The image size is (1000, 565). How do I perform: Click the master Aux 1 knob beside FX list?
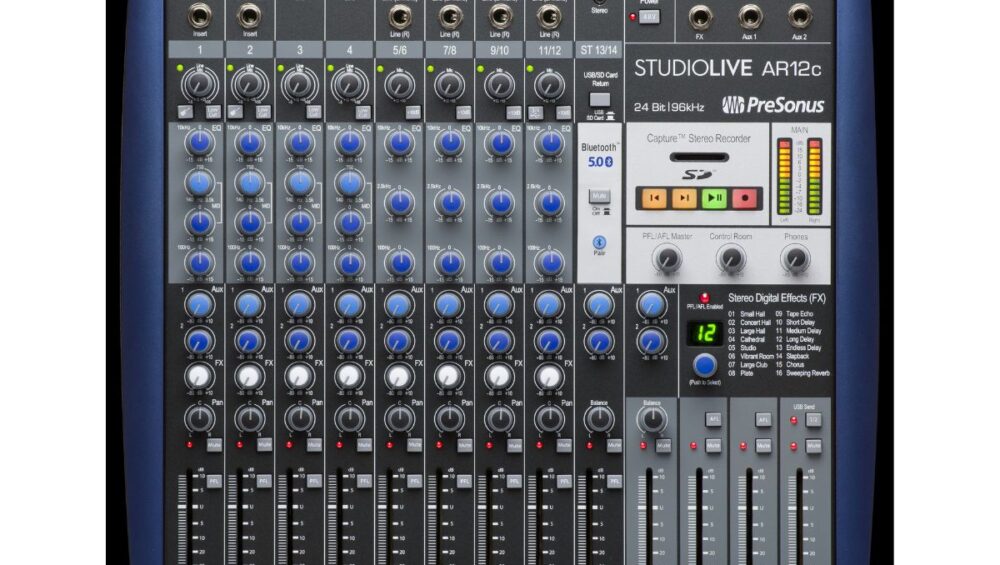[651, 305]
